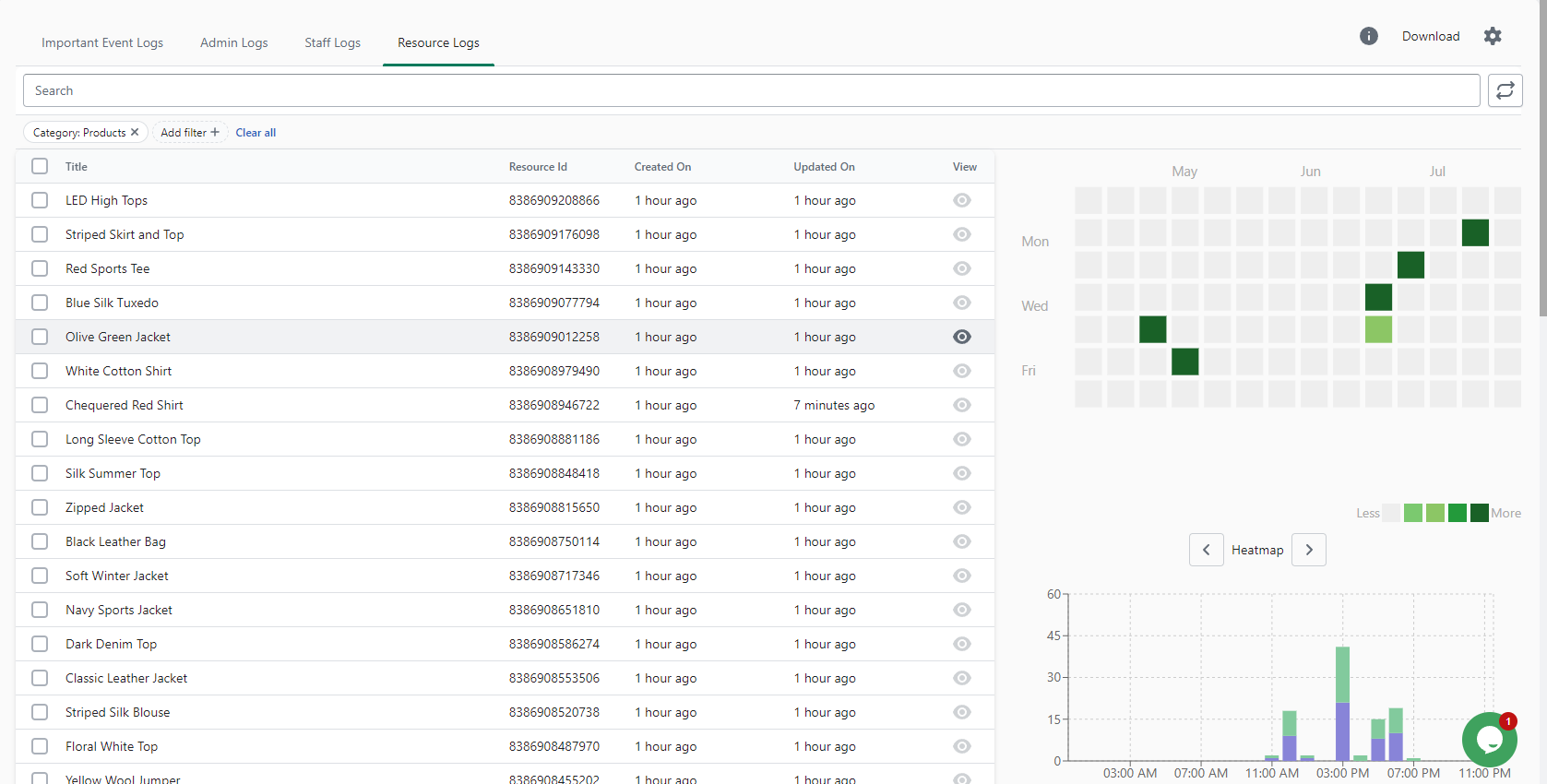Select all rows with header checkbox

click(40, 166)
